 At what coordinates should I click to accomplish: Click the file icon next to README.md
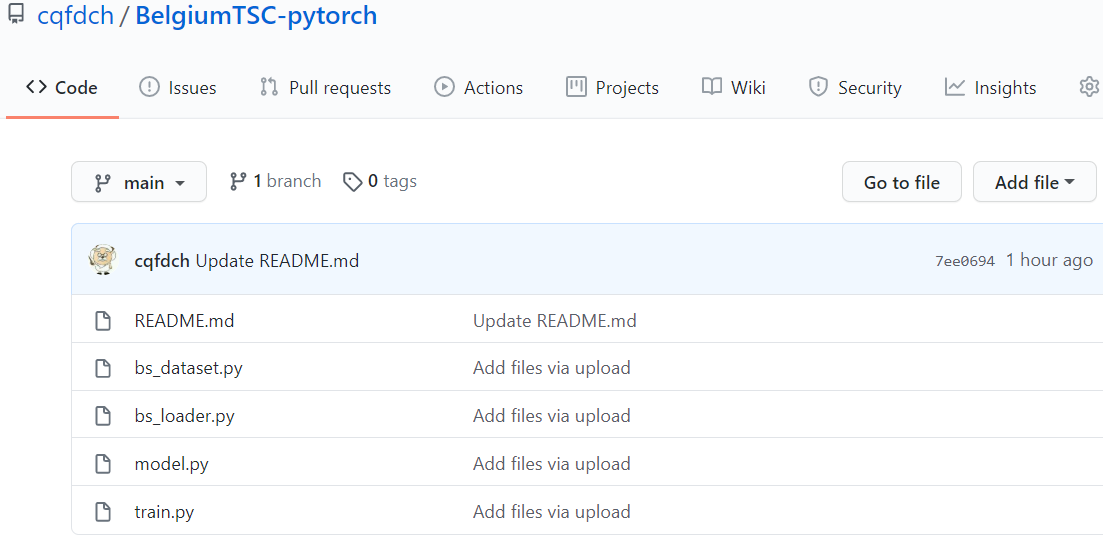103,321
